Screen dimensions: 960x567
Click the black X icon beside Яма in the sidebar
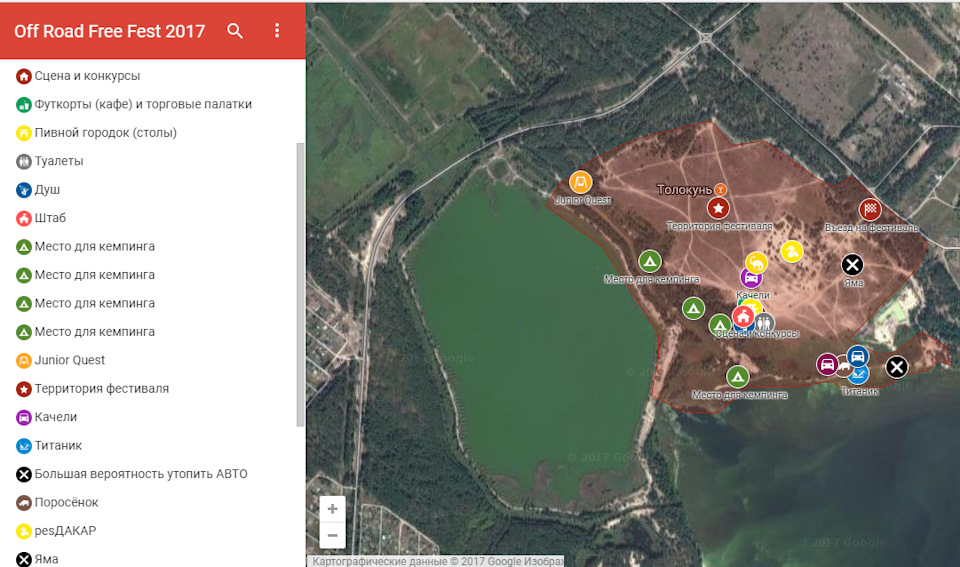click(23, 560)
